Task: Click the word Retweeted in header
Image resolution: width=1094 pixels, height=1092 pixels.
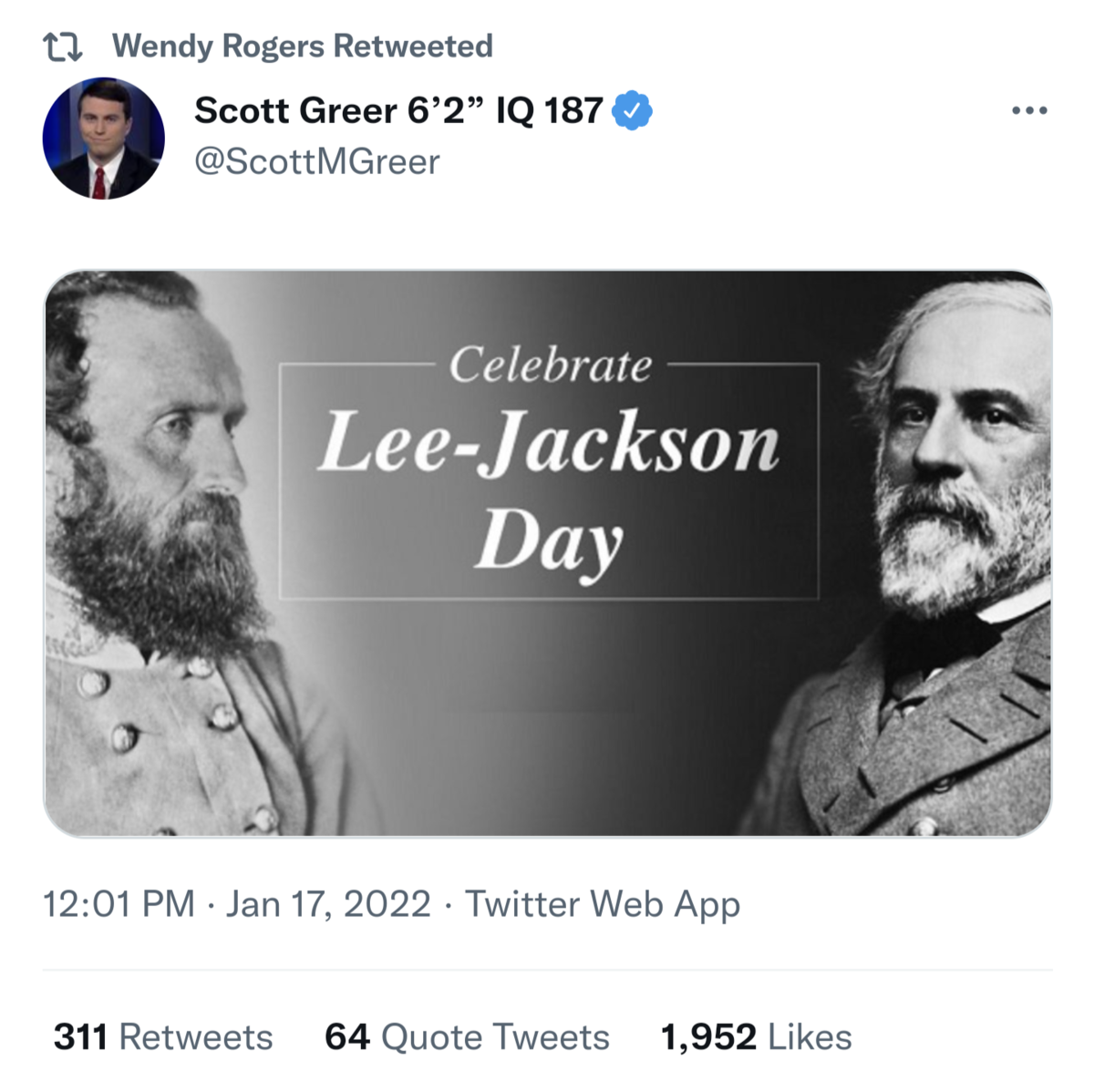Action: [x=413, y=46]
